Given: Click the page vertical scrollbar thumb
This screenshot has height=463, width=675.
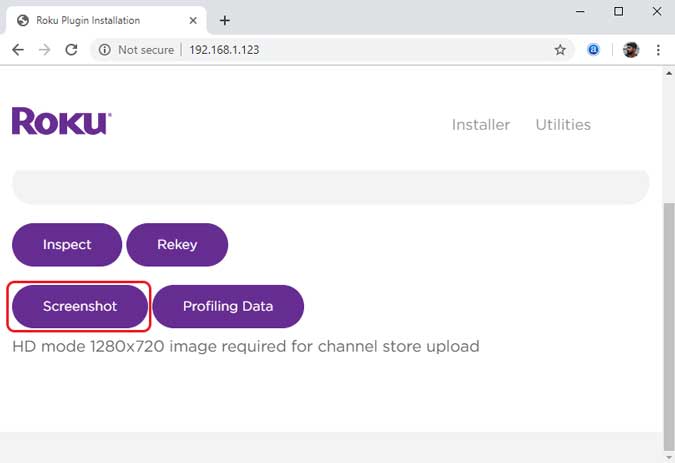Looking at the screenshot, I should [x=669, y=325].
